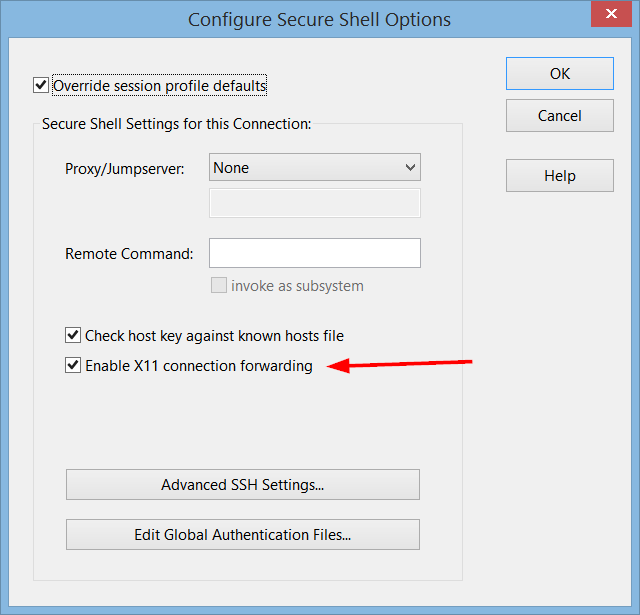Click the Proxy/Jumpserver dropdown chevron arrow

409,168
